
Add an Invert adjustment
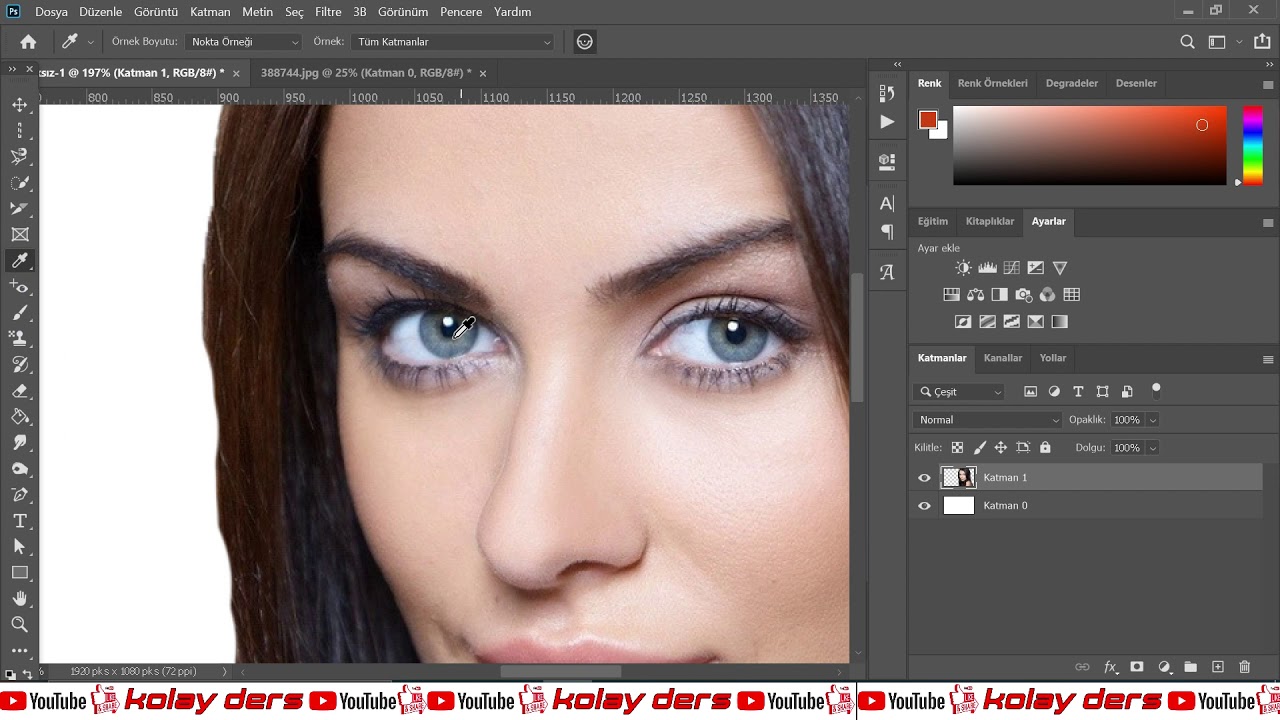tap(963, 322)
